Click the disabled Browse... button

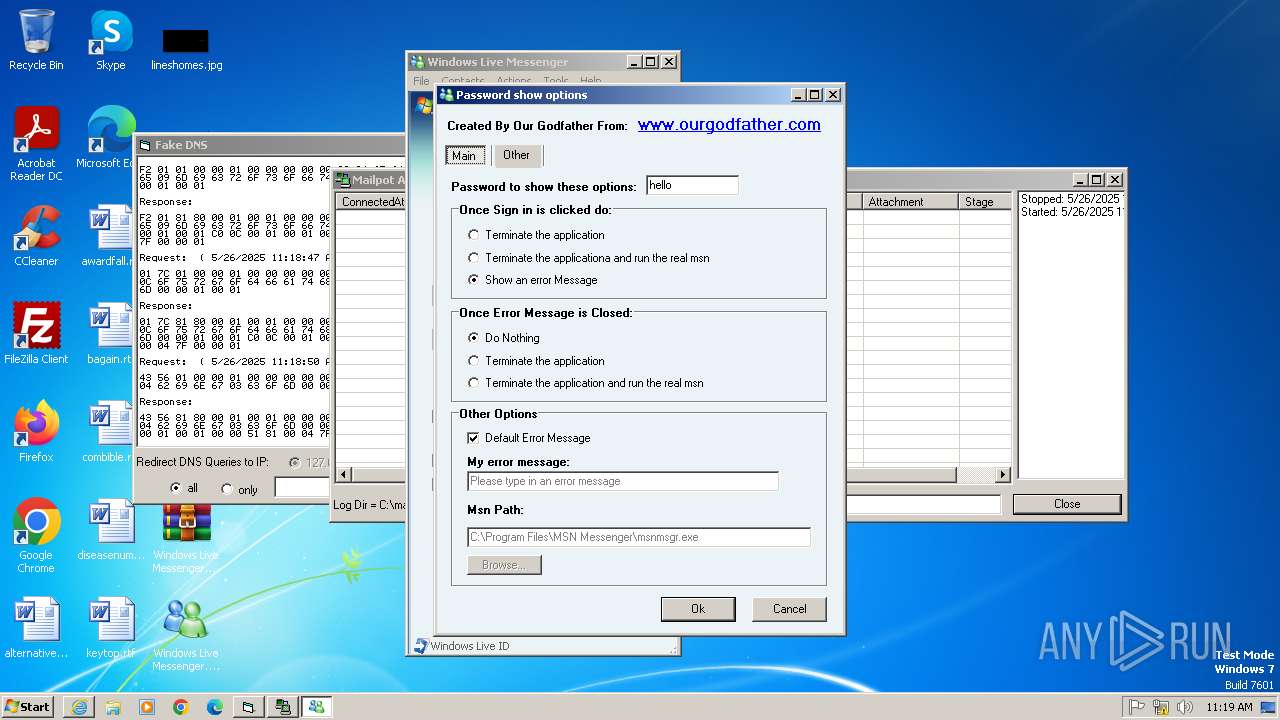[x=504, y=565]
